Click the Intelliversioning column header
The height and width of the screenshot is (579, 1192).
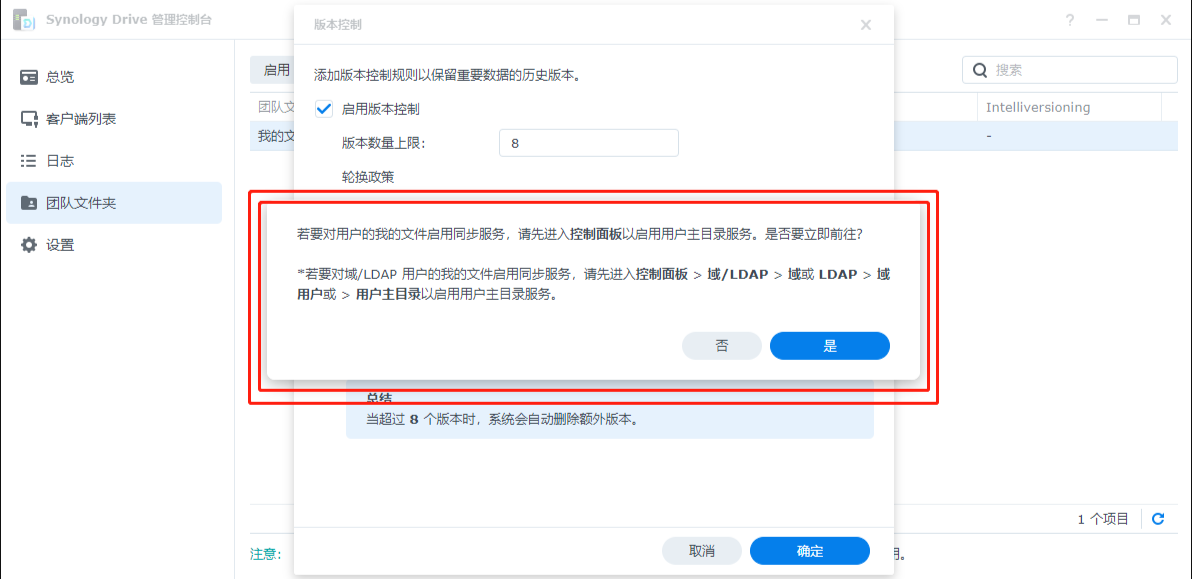[x=1038, y=107]
